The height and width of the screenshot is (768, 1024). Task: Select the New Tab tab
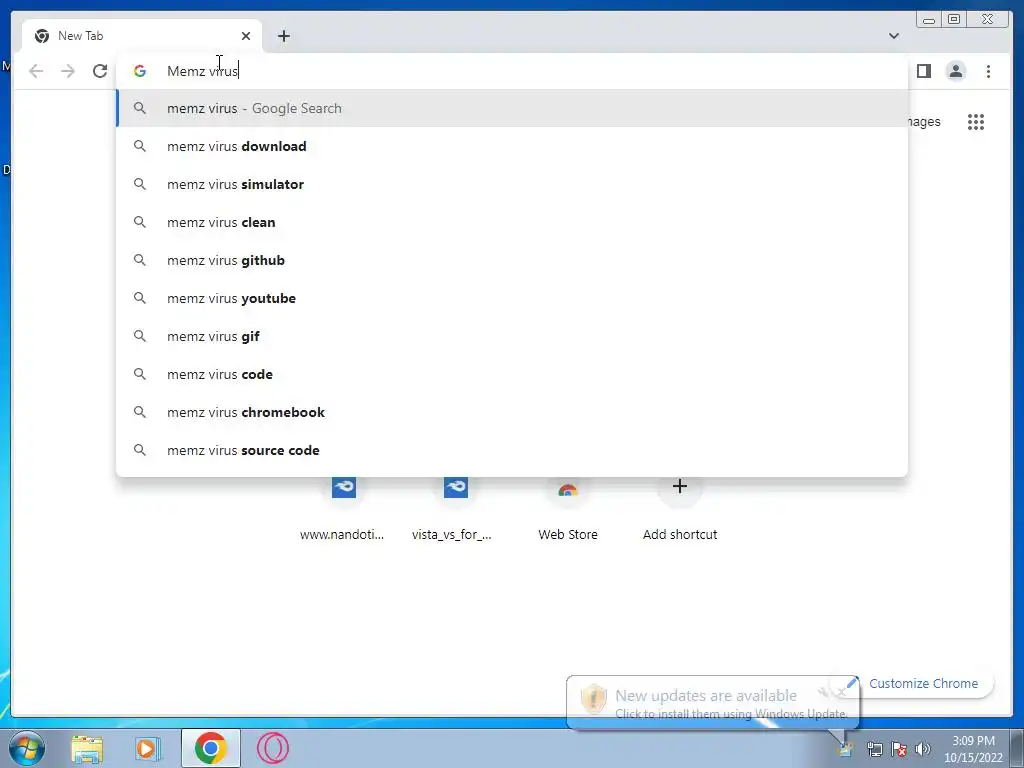pos(142,36)
